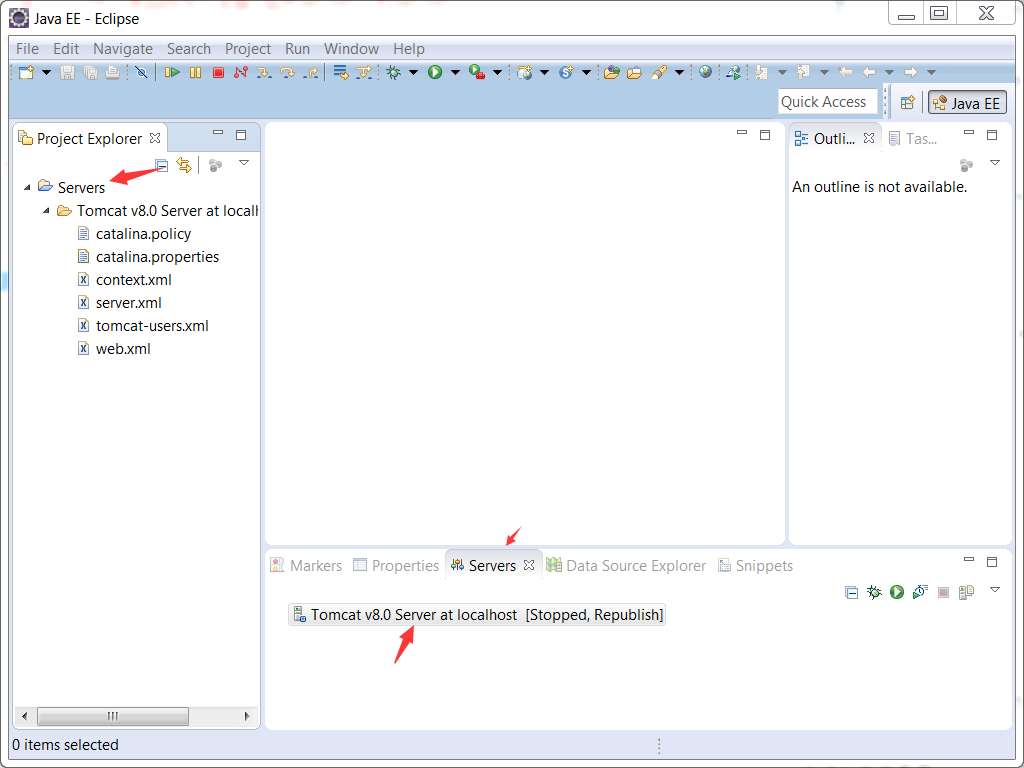1024x768 pixels.
Task: Click the Step Return debug icon
Action: (x=311, y=72)
